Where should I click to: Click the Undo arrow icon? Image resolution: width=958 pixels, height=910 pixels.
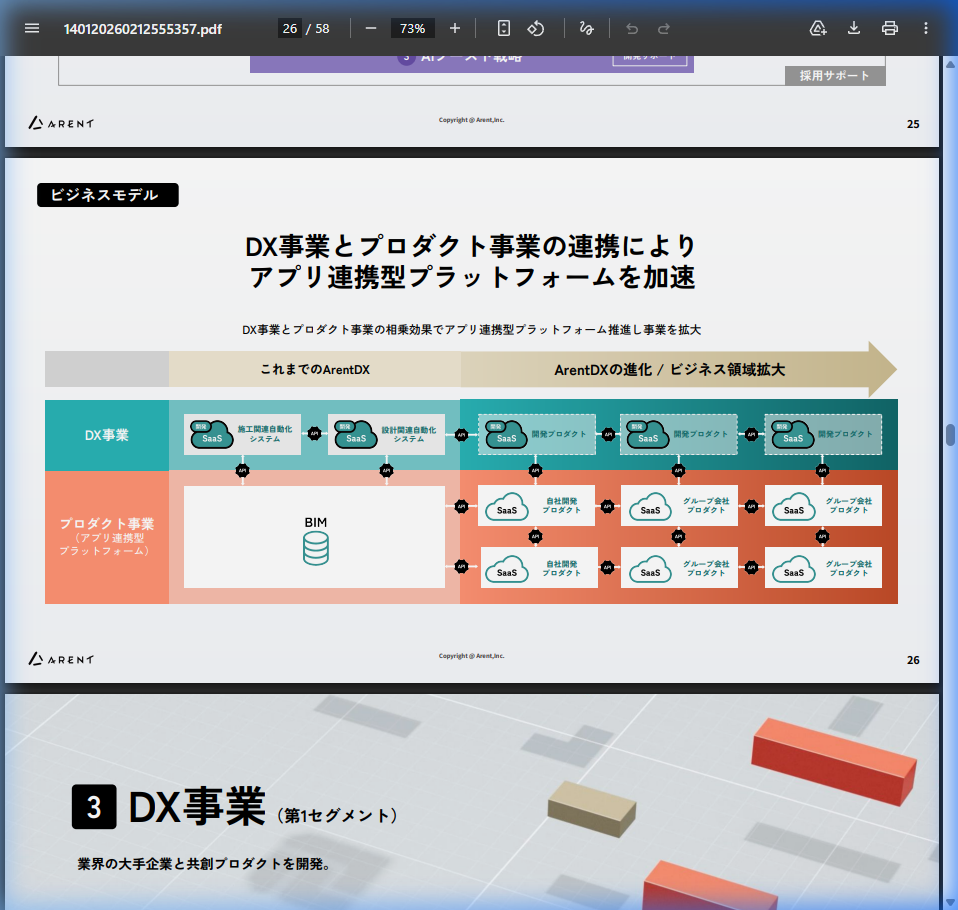(631, 28)
